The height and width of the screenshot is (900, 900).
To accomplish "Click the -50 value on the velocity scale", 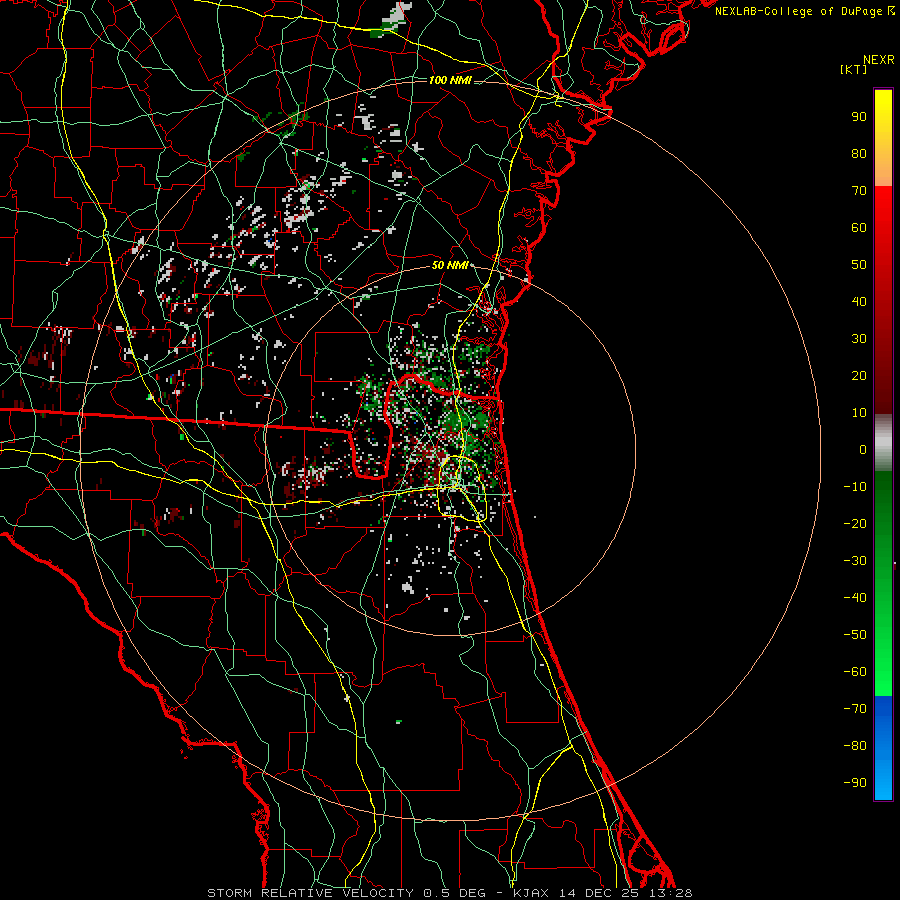I will pos(855,635).
